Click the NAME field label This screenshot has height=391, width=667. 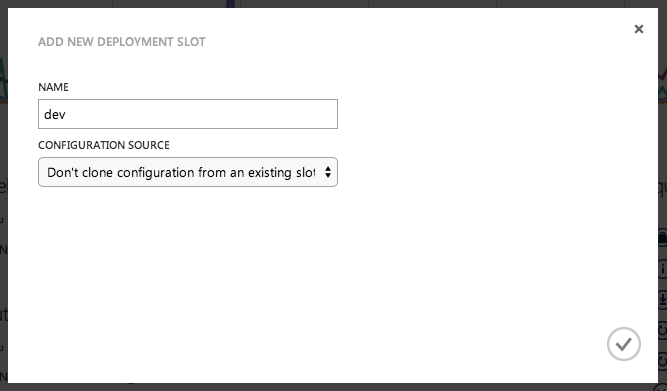coord(53,87)
